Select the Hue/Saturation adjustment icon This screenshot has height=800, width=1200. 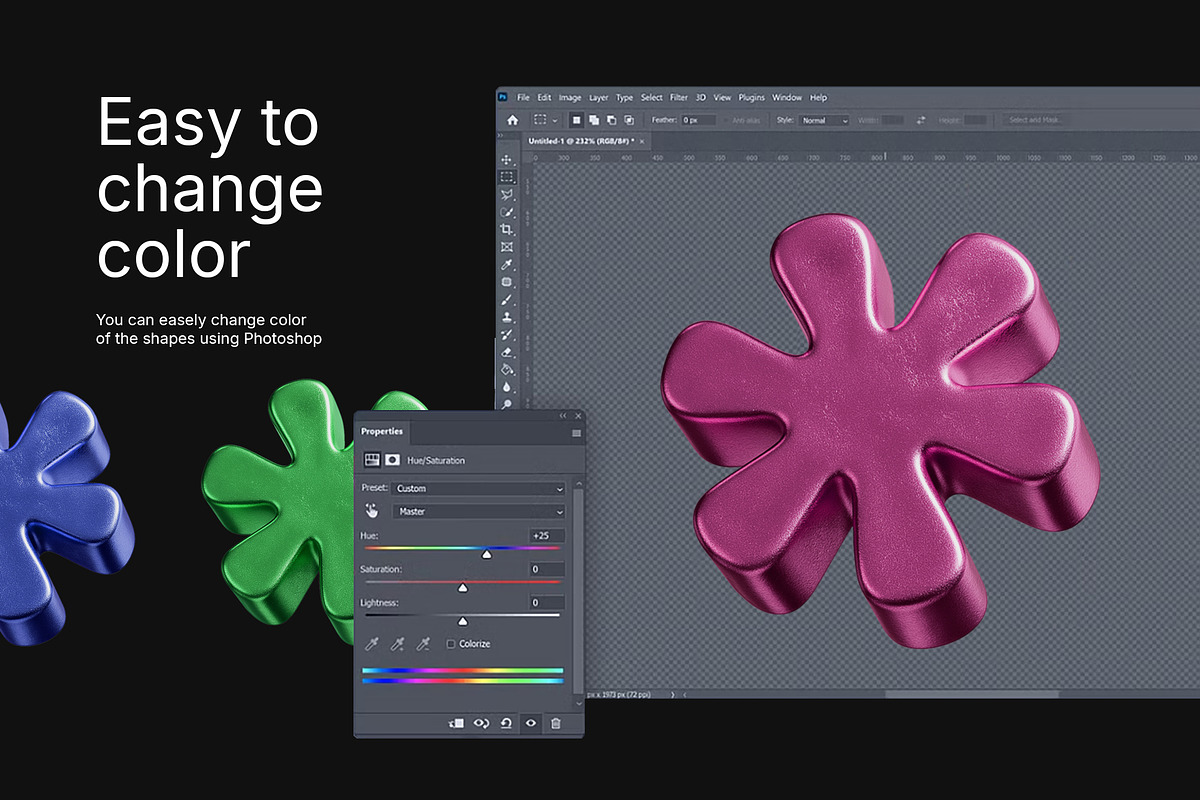[x=372, y=460]
